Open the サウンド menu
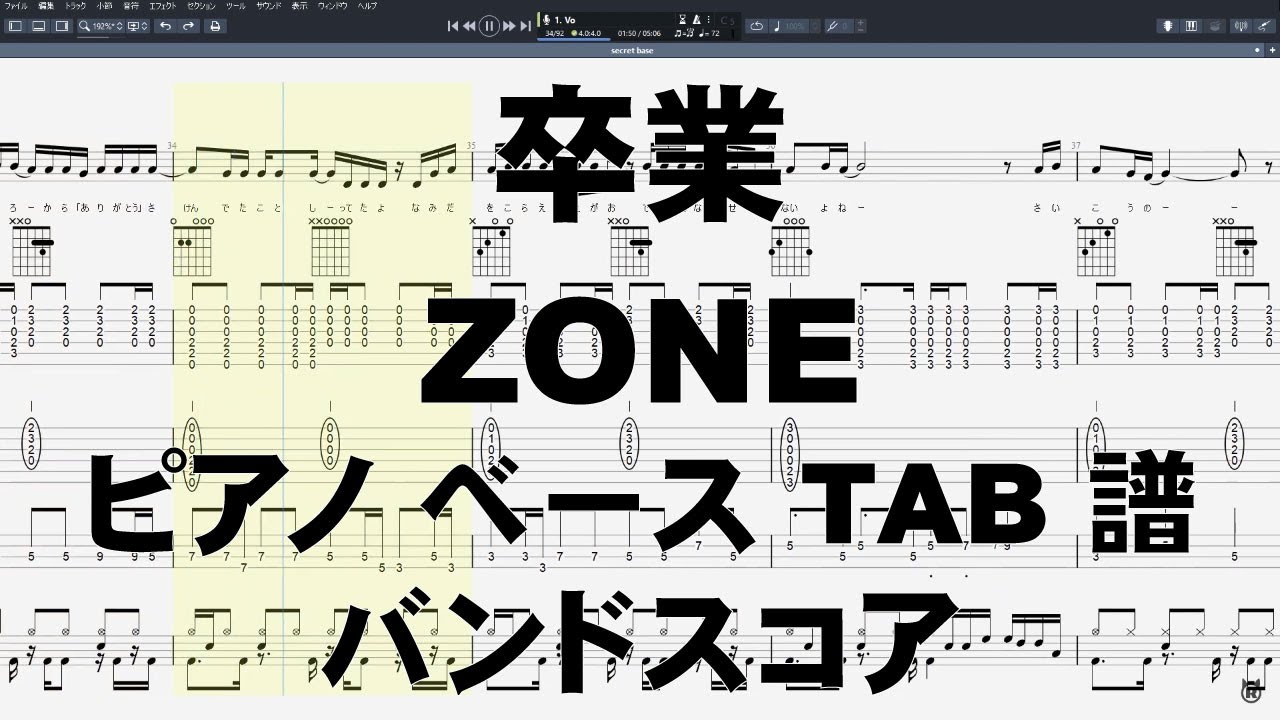This screenshot has width=1280, height=720. coord(268,6)
